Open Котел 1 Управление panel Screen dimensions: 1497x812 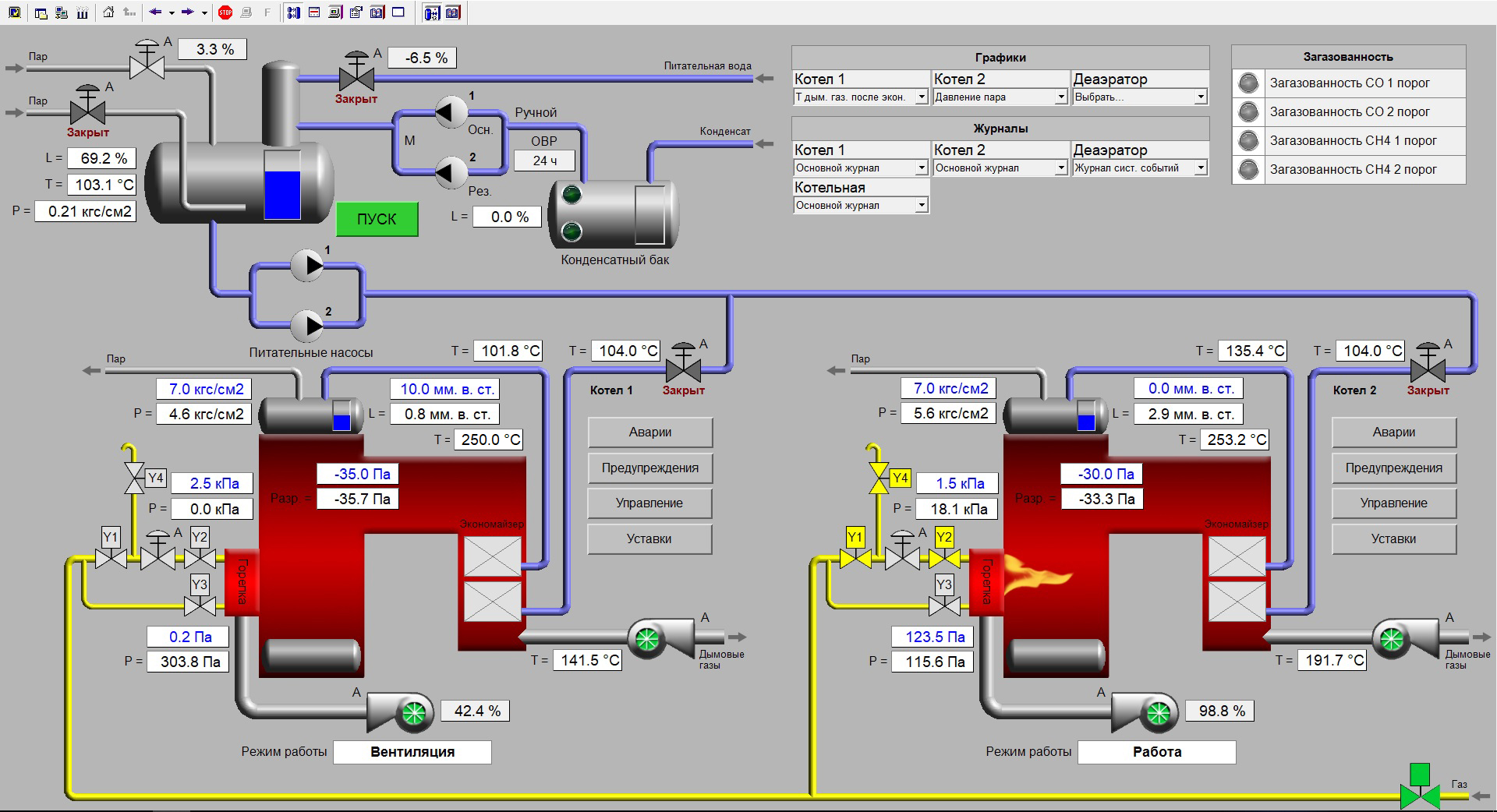pyautogui.click(x=649, y=503)
